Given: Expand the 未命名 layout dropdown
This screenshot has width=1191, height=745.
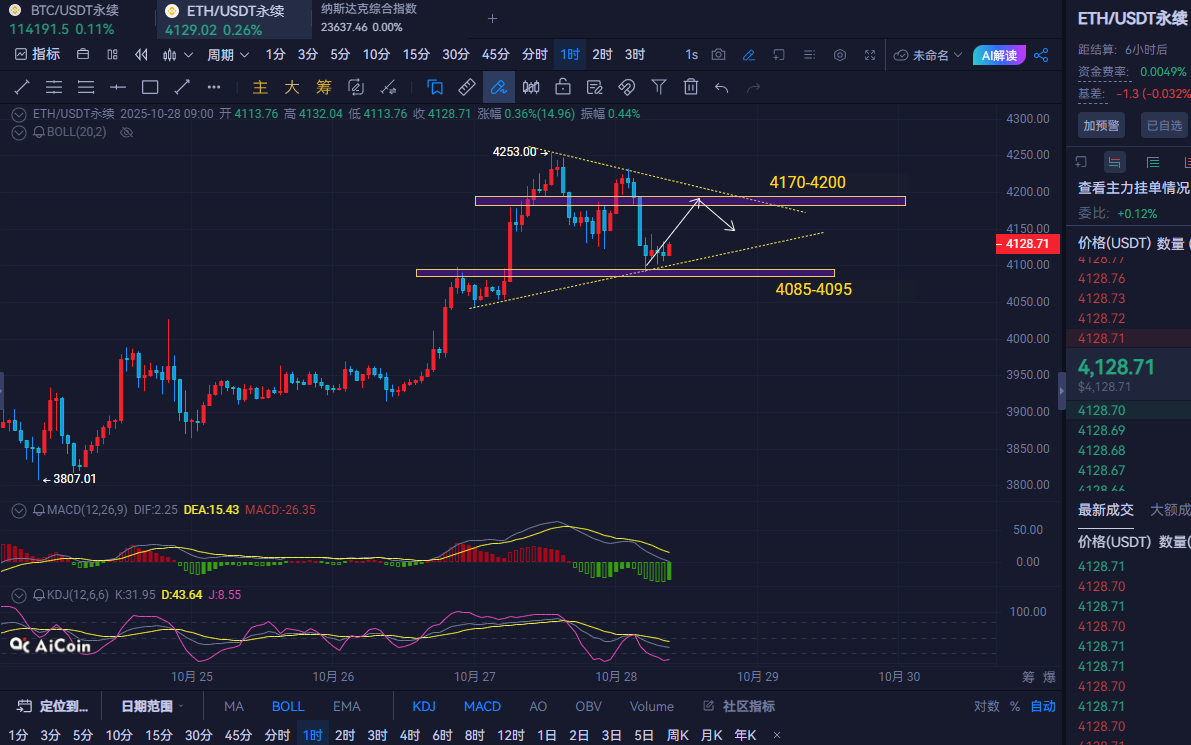Looking at the screenshot, I should click(929, 55).
